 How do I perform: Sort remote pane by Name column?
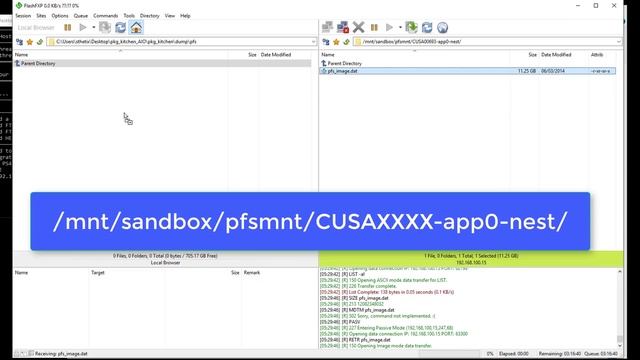[328, 55]
